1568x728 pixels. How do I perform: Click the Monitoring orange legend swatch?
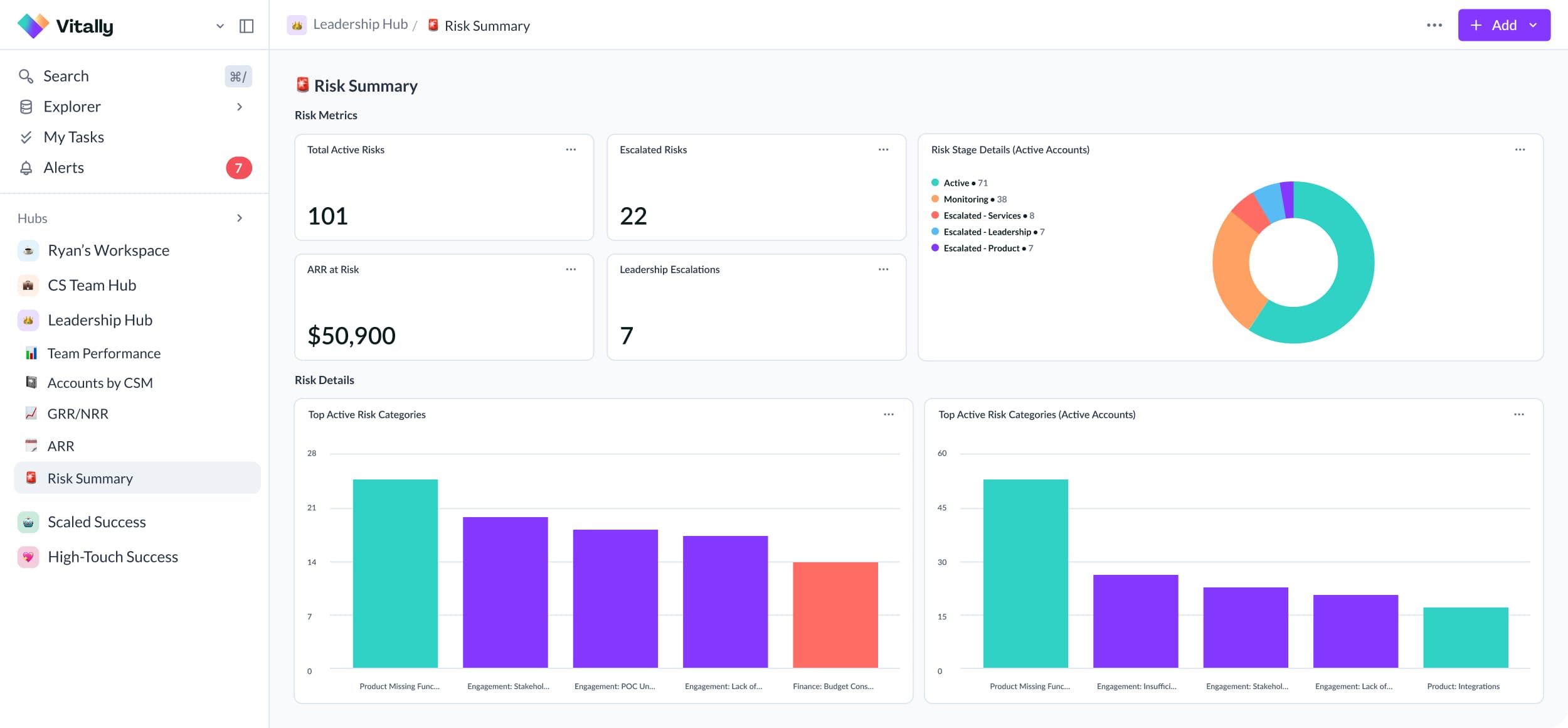click(935, 199)
